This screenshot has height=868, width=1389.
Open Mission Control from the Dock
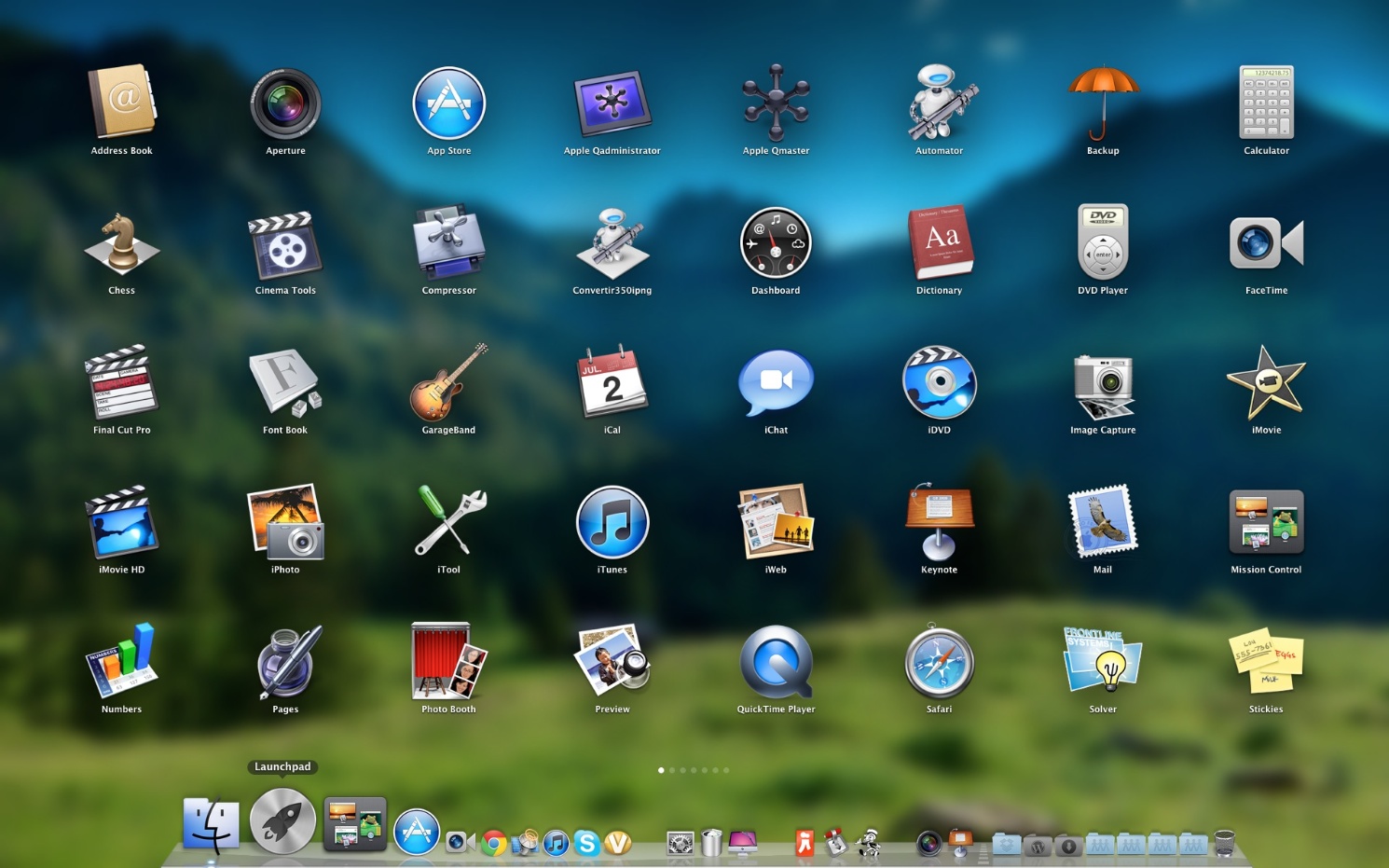(x=355, y=824)
